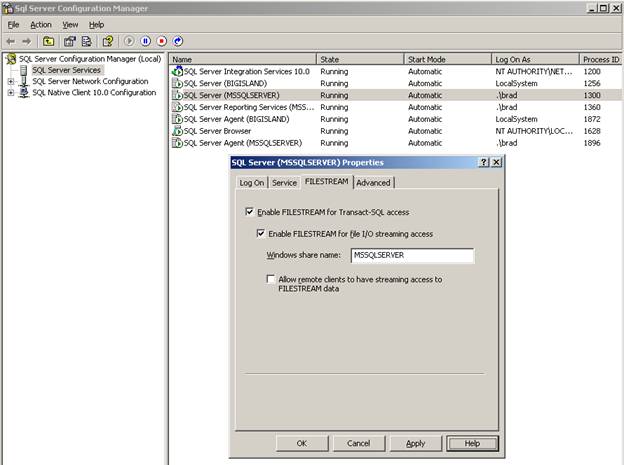
Task: Click the Up one level folder icon
Action: (x=49, y=41)
